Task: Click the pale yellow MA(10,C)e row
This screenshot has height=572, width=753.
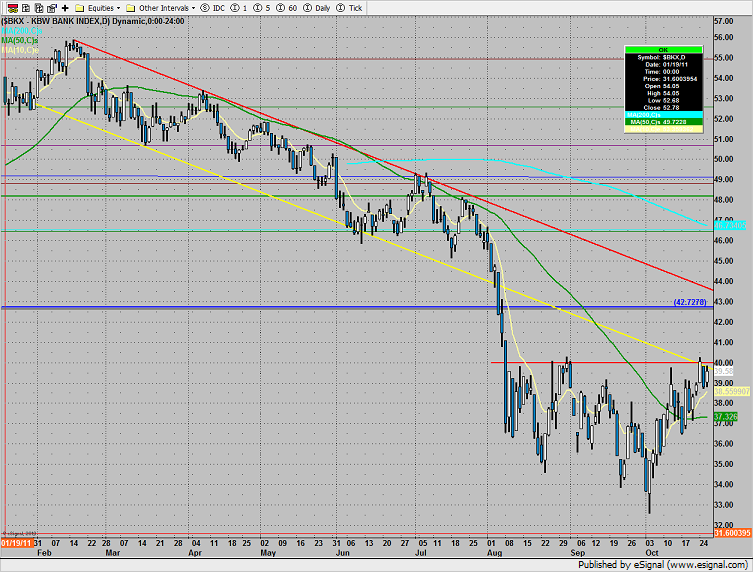Action: (663, 129)
